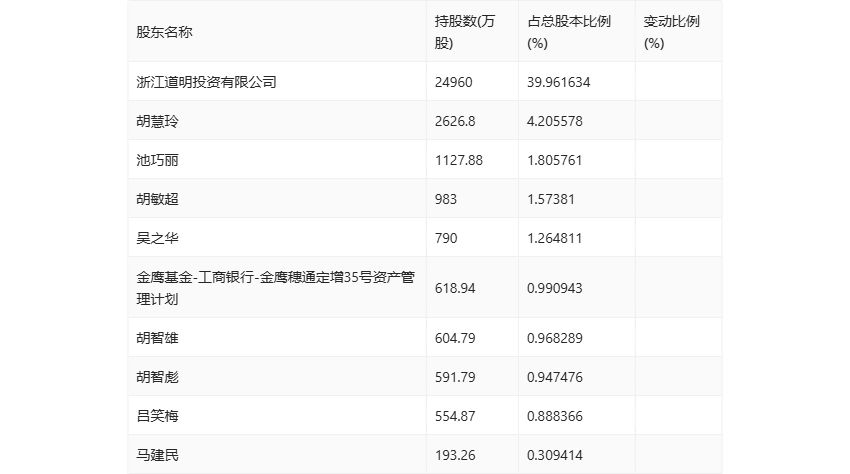Image resolution: width=850 pixels, height=474 pixels.
Task: Click the share count 983
Action: pos(446,199)
